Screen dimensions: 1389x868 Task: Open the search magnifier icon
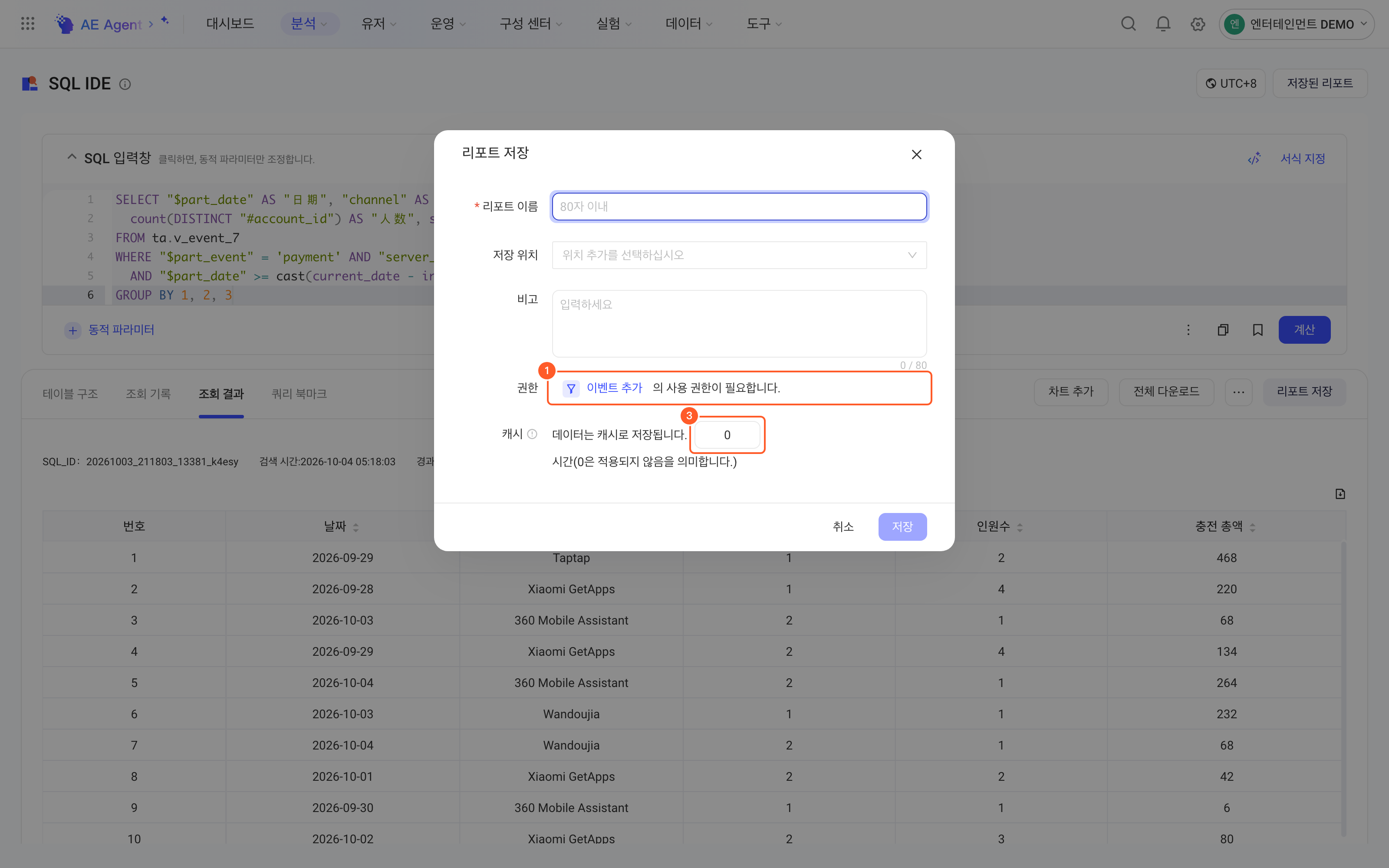pyautogui.click(x=1129, y=23)
